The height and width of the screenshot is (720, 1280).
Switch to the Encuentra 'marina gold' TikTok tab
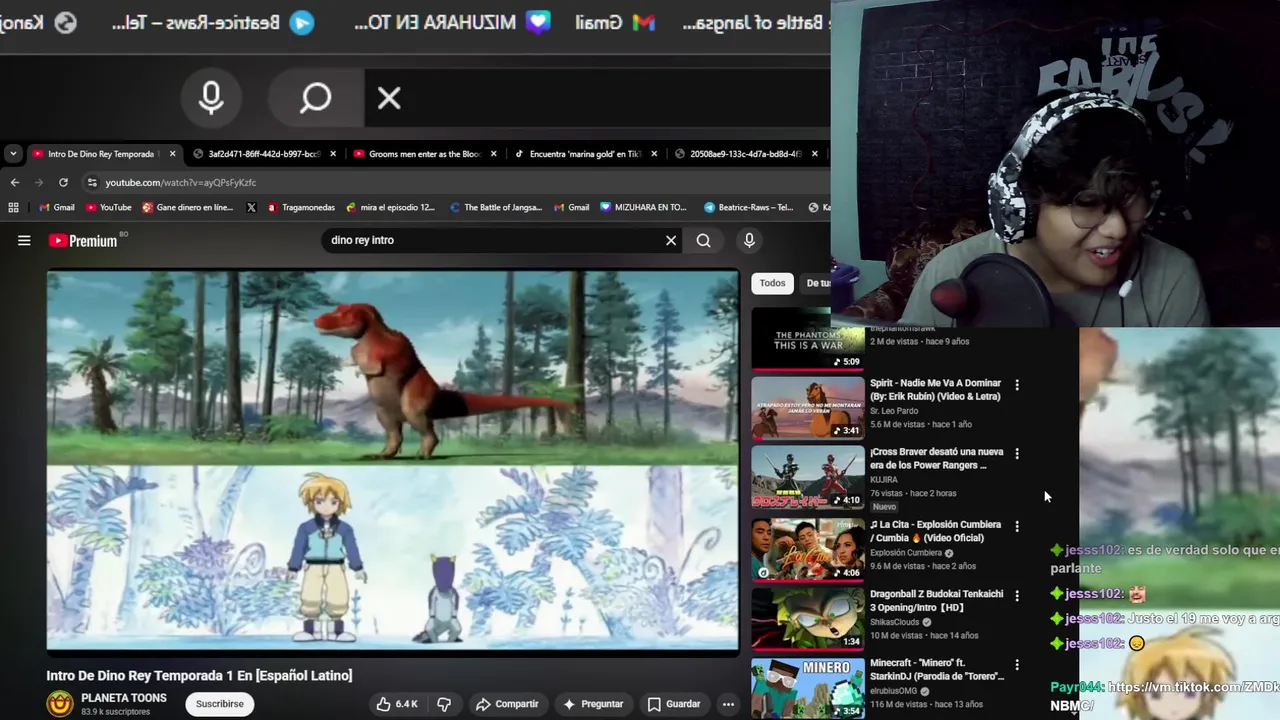577,154
